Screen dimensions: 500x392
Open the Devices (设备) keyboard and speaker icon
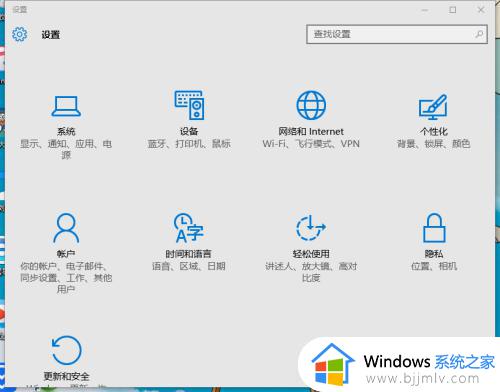(189, 105)
